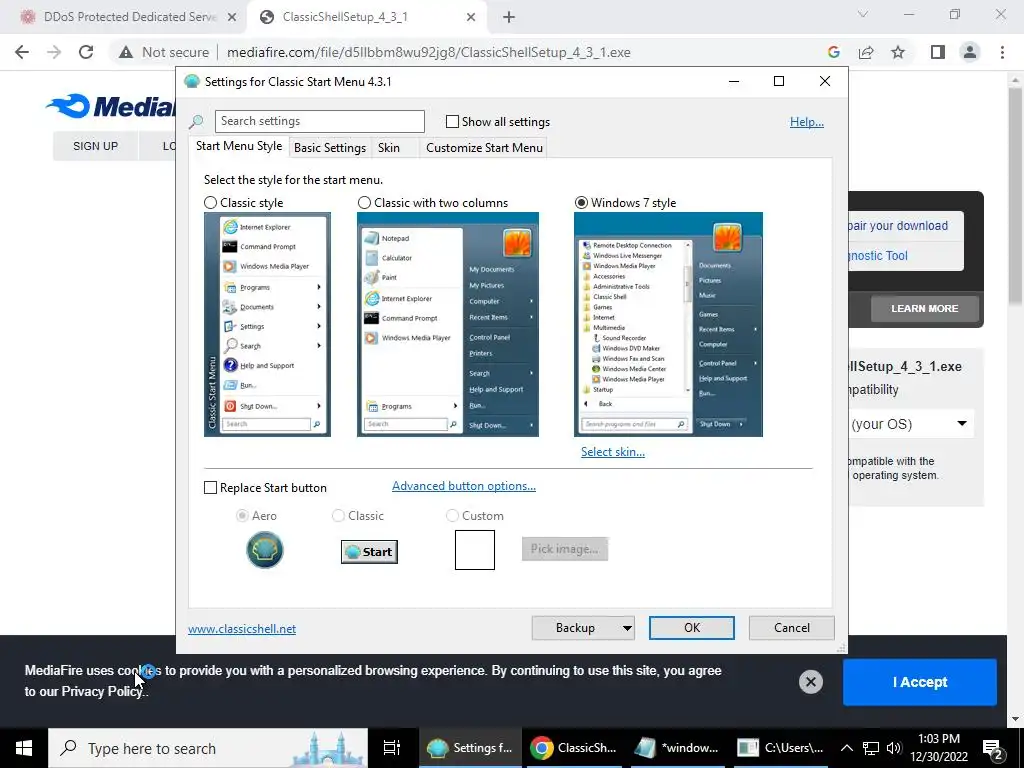Open the notification center icon
Screen dimensions: 1024x768
coord(993,748)
